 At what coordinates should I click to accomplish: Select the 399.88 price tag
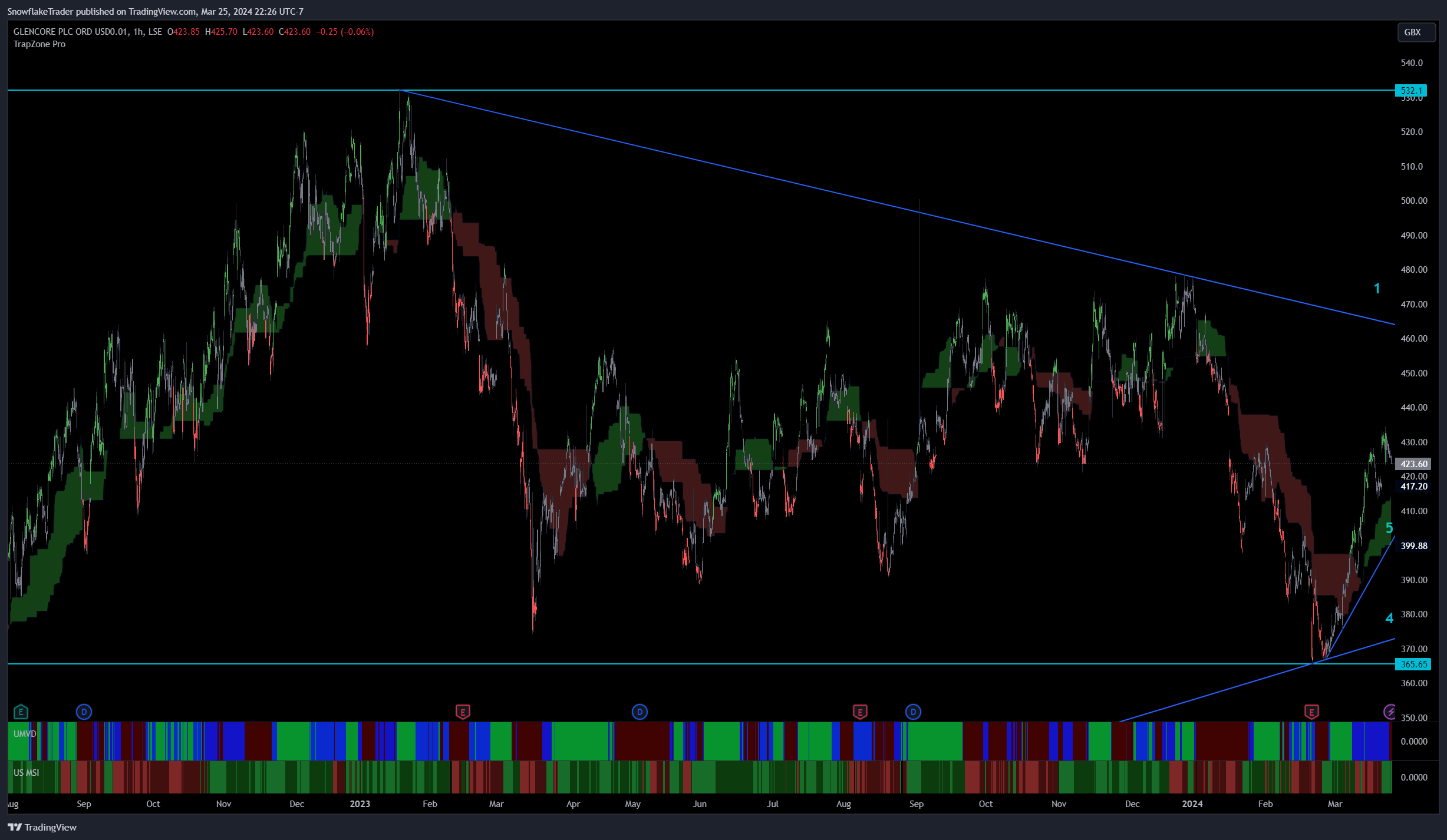1414,545
